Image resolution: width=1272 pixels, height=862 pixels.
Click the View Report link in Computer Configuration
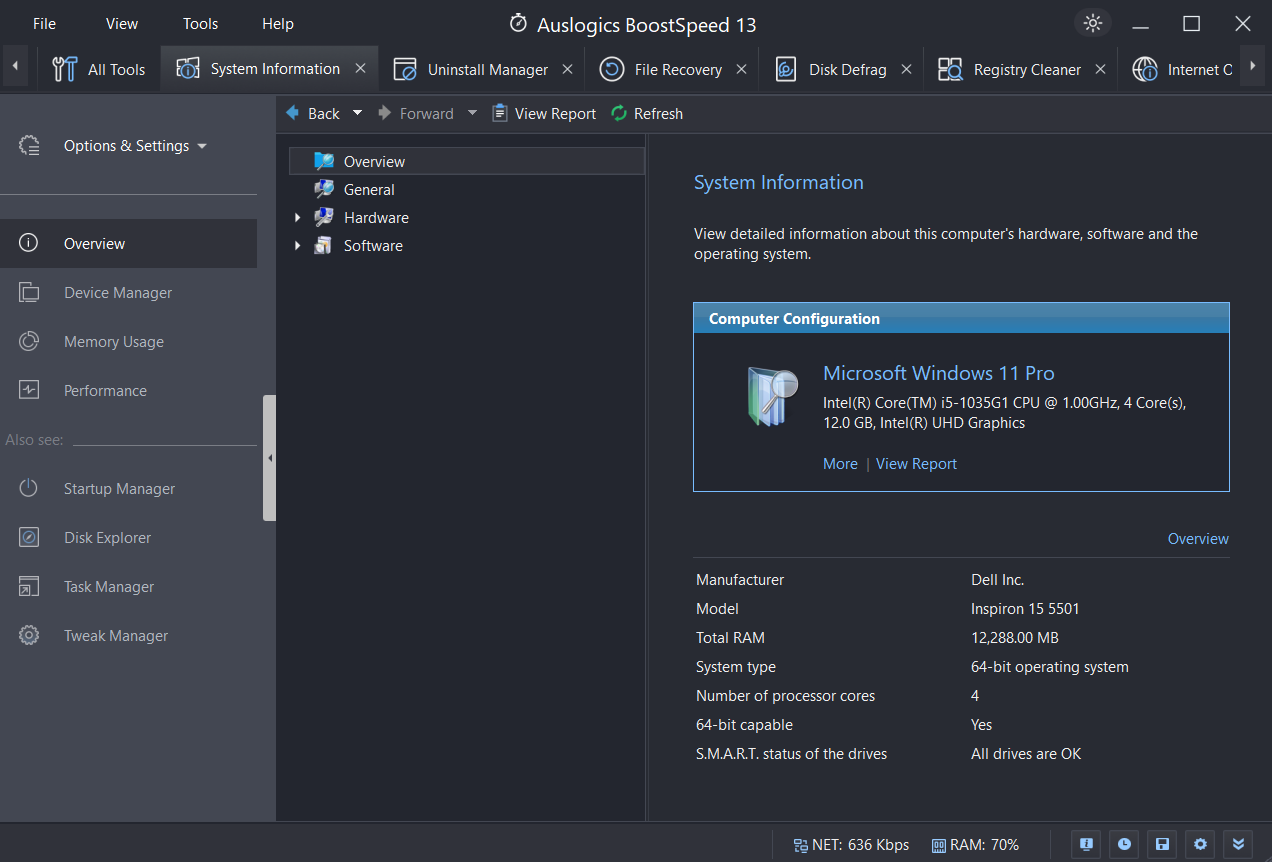tap(916, 463)
